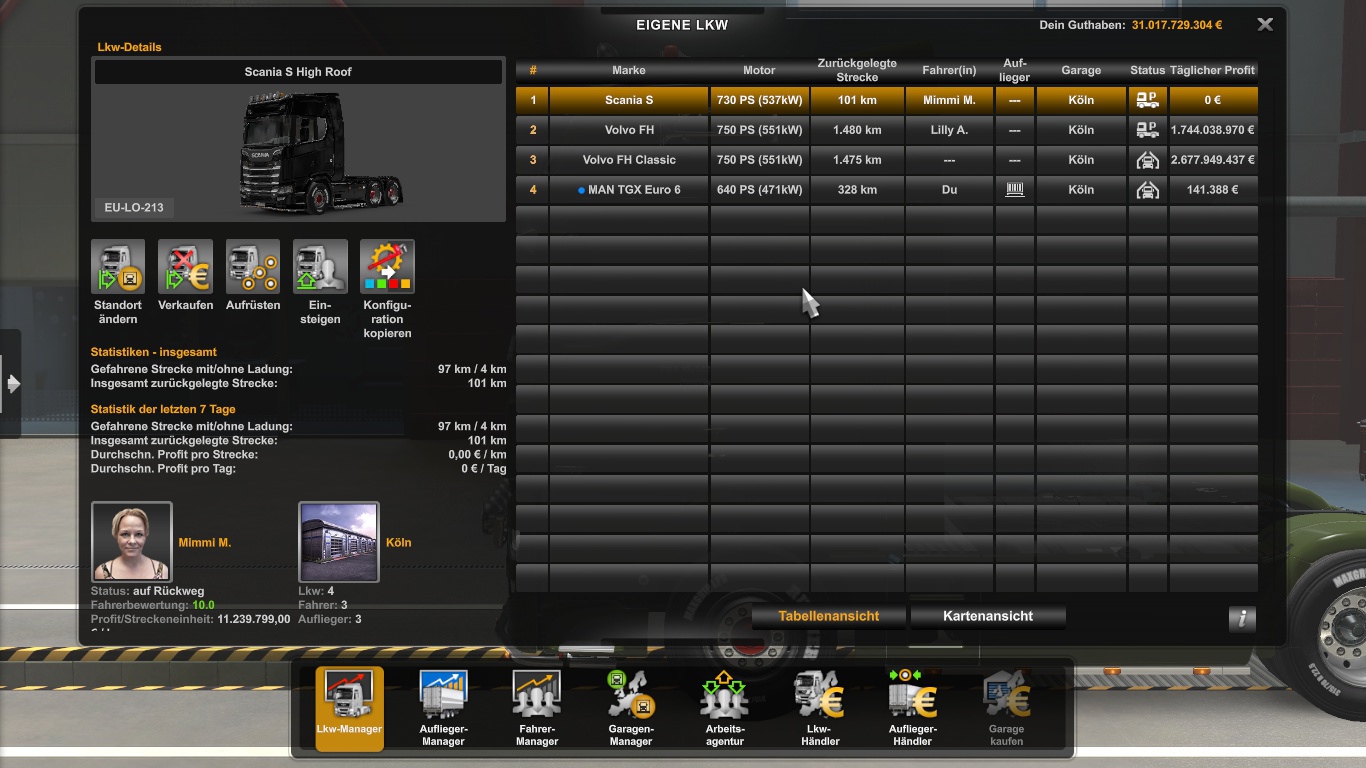The width and height of the screenshot is (1366, 768).
Task: Open the Lkw-Händler
Action: coord(820,709)
